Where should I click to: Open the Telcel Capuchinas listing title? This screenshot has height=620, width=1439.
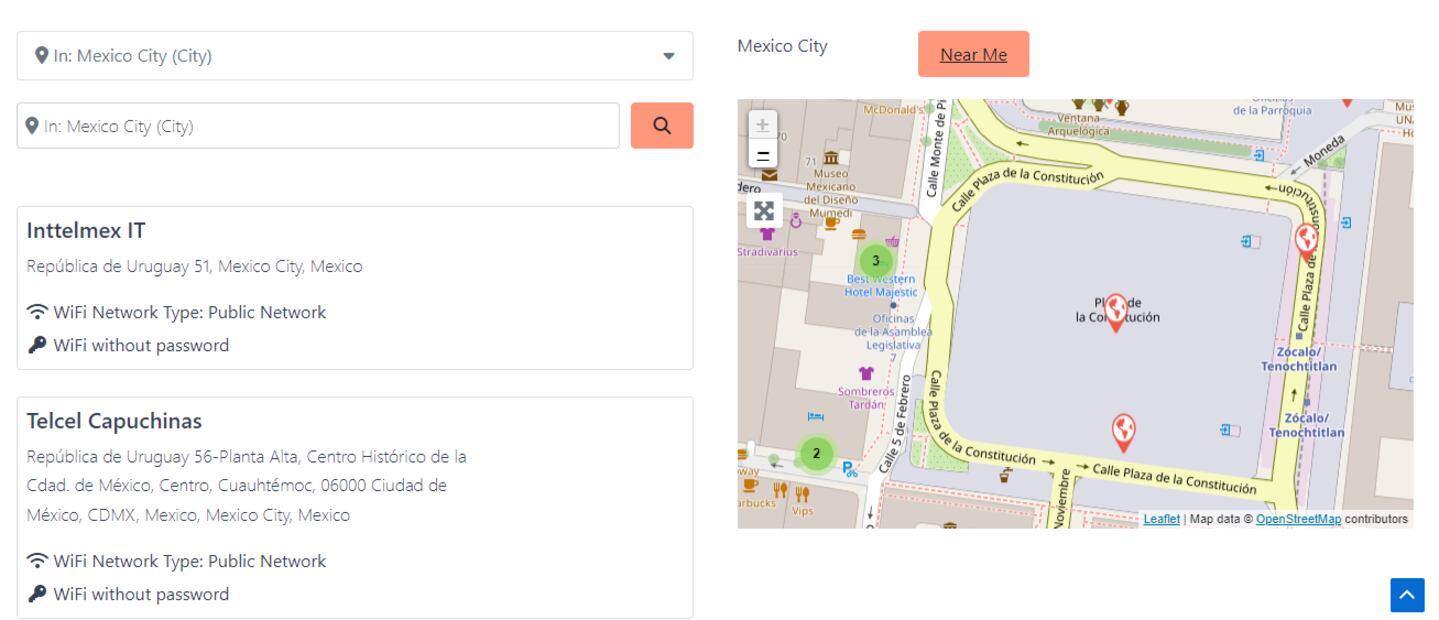click(x=114, y=421)
